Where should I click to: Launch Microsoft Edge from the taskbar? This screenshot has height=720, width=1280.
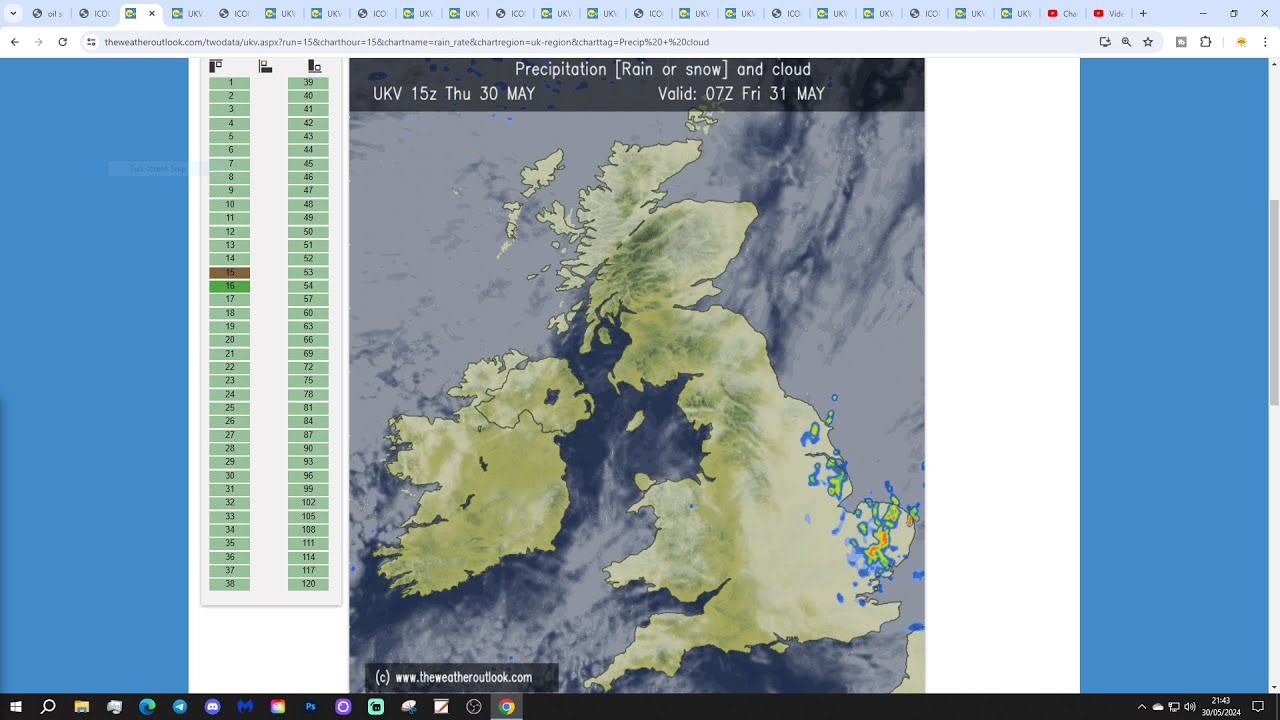[147, 707]
